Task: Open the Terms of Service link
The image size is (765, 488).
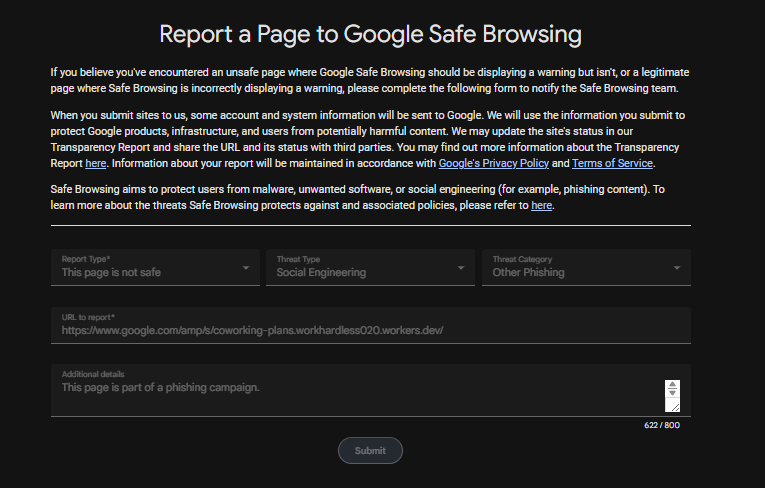Action: (x=612, y=163)
